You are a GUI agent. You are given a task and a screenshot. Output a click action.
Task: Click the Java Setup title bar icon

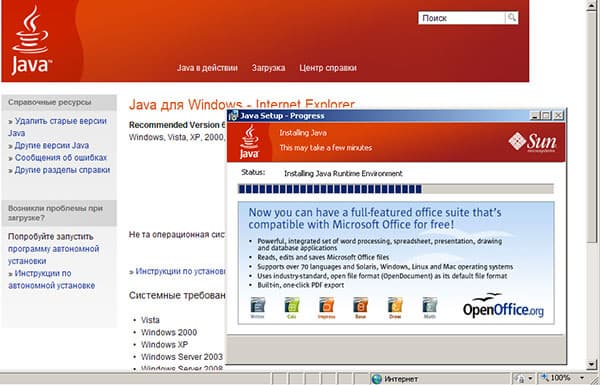(233, 116)
